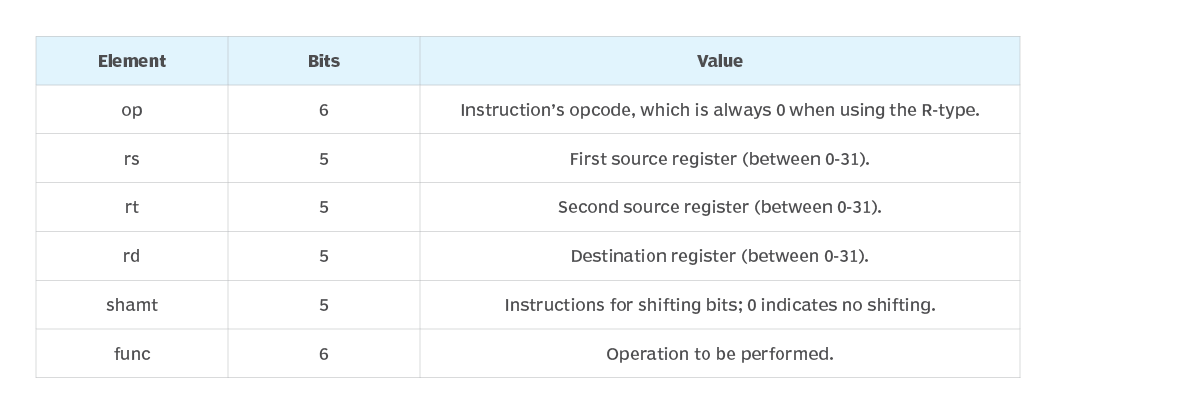The width and height of the screenshot is (1200, 414).
Task: Click the Value column header
Action: (719, 61)
